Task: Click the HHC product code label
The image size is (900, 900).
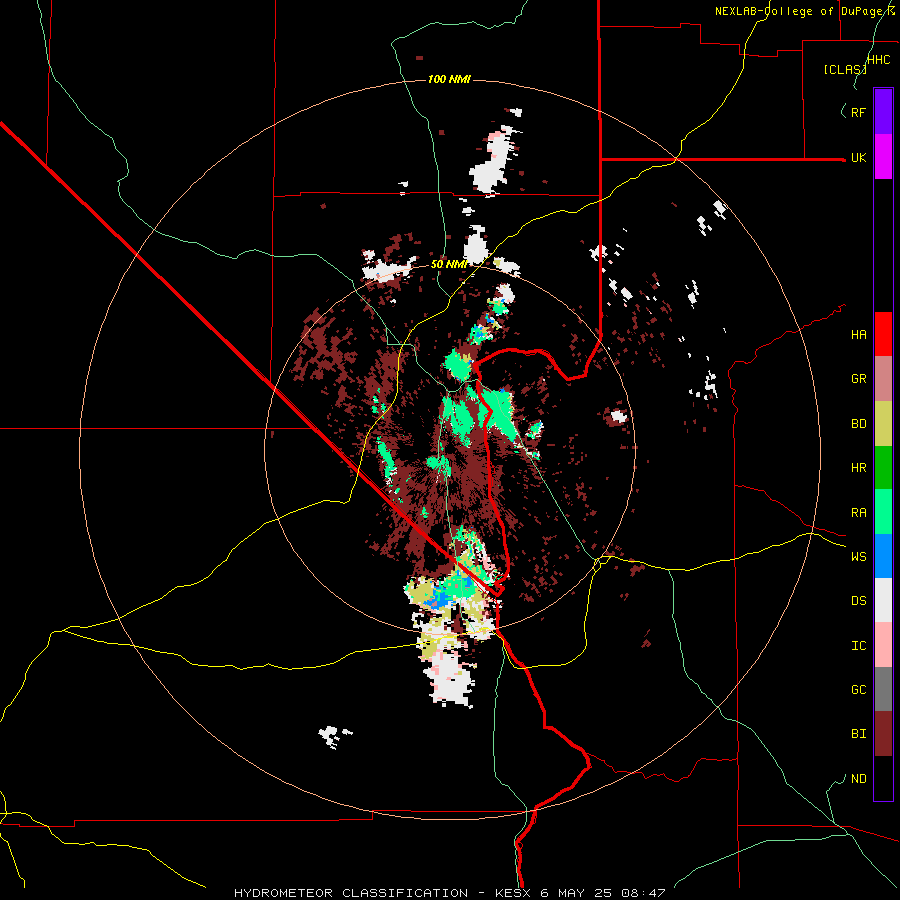Action: pos(879,60)
